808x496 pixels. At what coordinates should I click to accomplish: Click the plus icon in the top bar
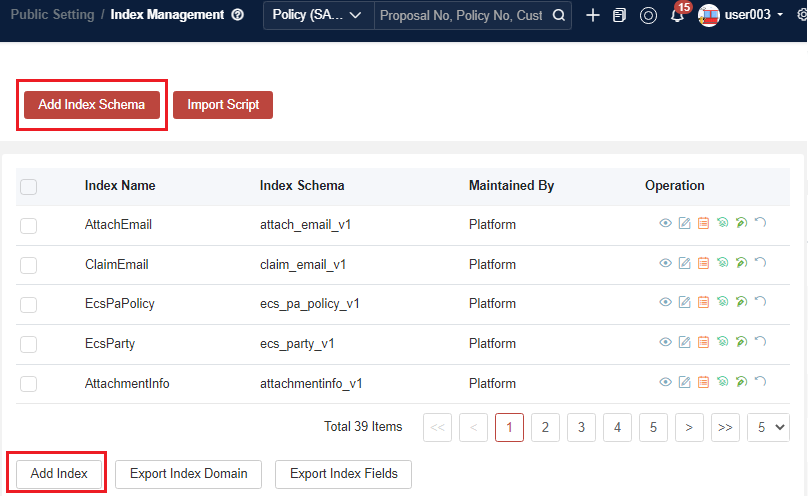pyautogui.click(x=593, y=16)
